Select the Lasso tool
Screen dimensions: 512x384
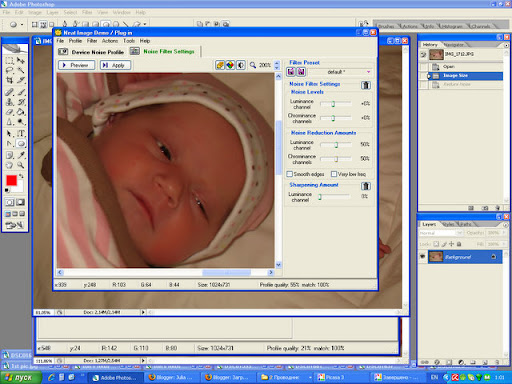(x=9, y=70)
